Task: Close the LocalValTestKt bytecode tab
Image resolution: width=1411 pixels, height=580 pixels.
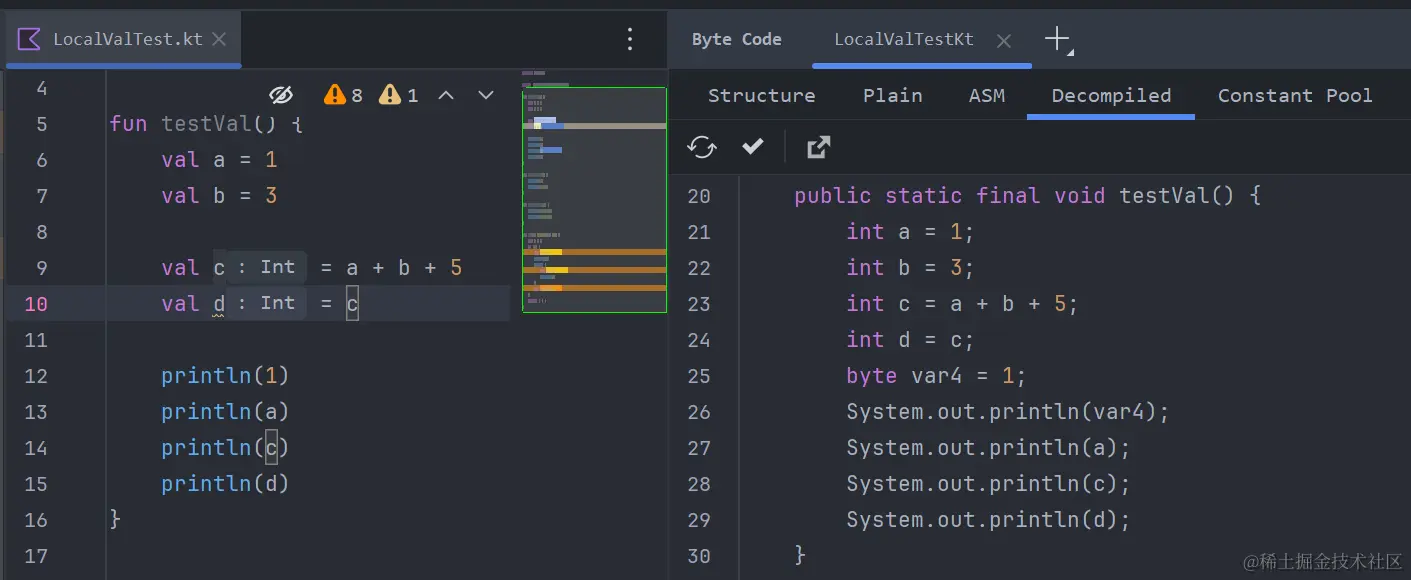Action: [1004, 40]
